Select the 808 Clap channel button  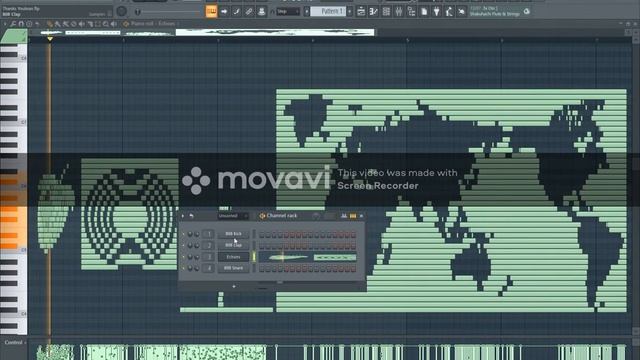pos(233,245)
